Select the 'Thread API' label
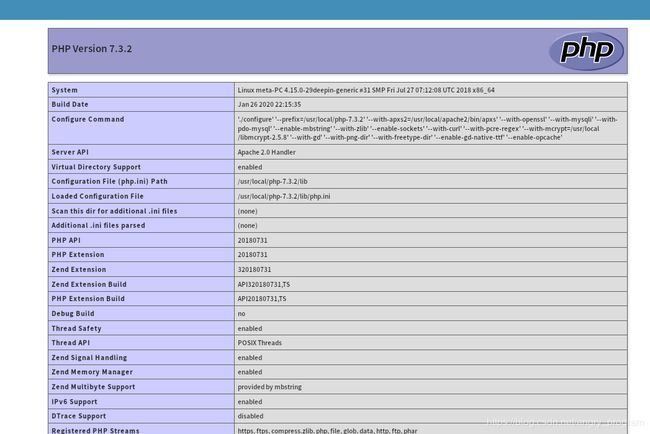Screen dimensions: 650x434 (70, 343)
